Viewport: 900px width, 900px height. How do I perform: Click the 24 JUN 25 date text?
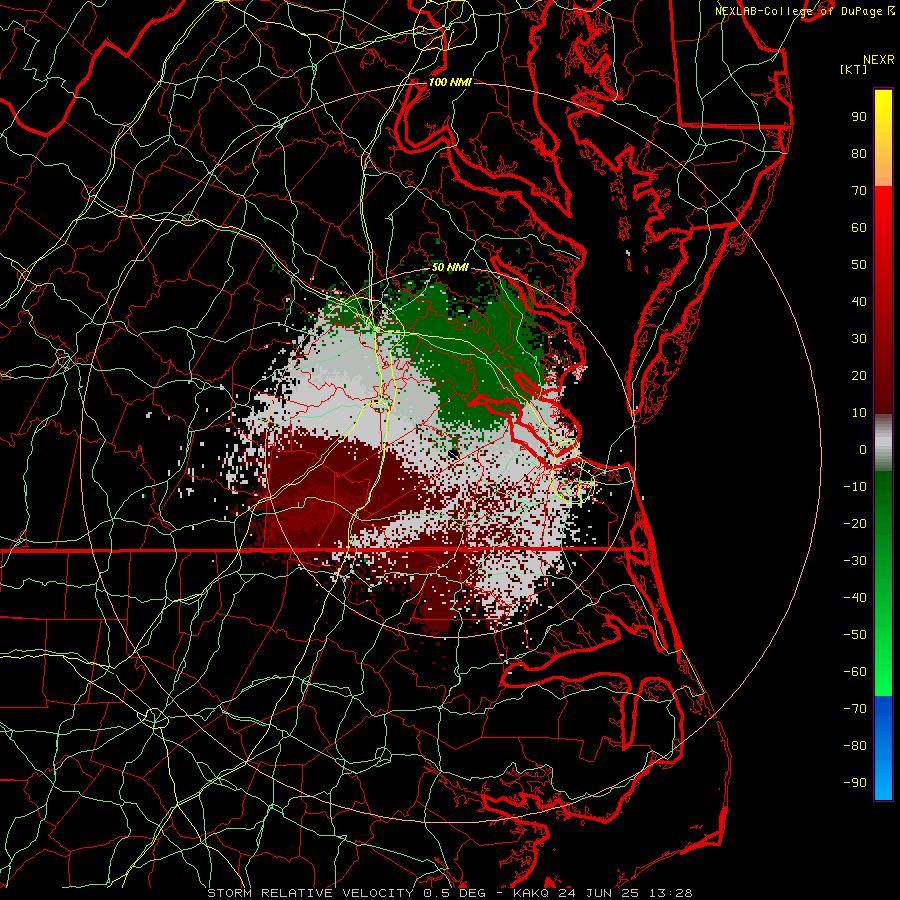point(599,893)
